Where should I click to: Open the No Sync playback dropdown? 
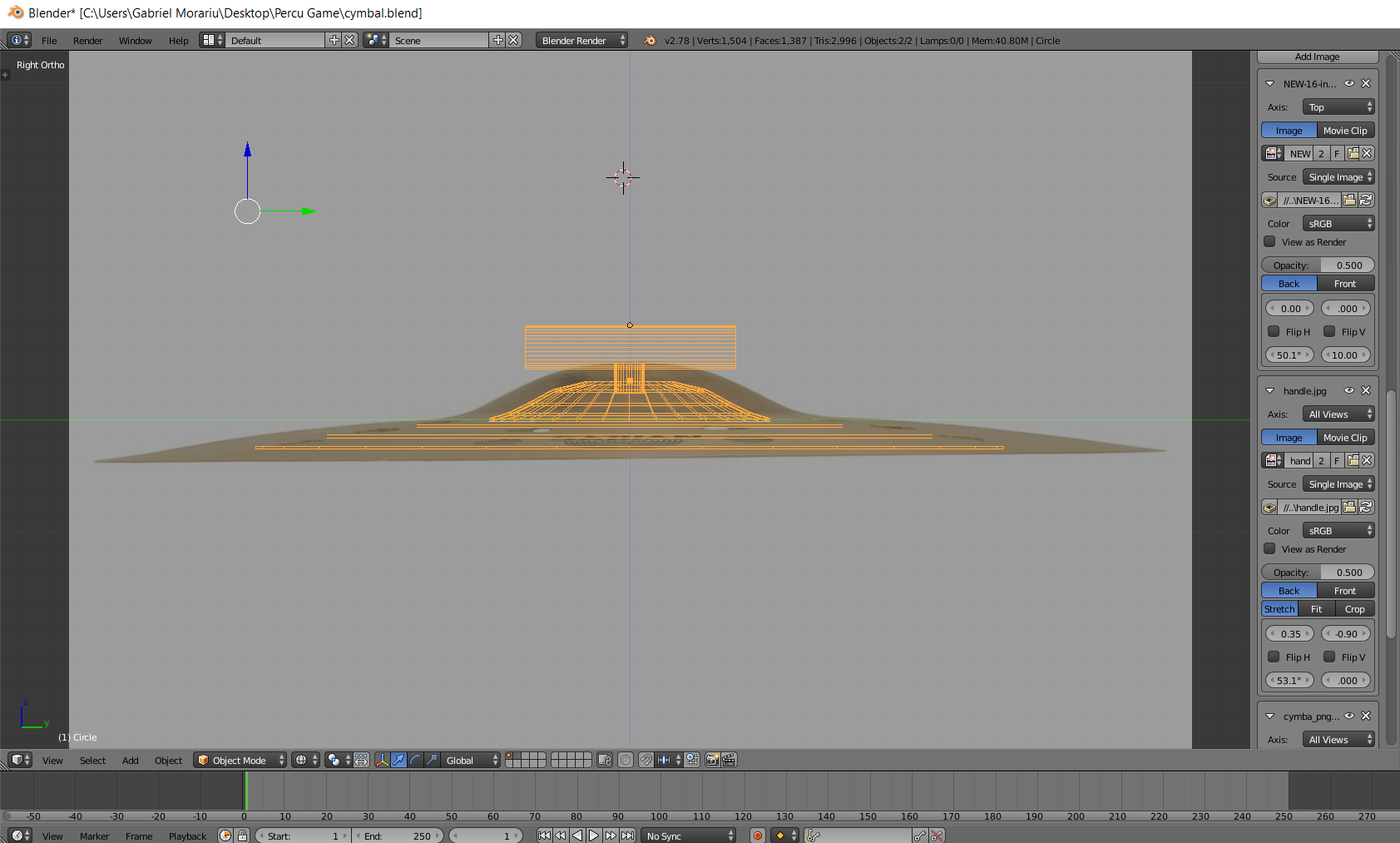[x=689, y=836]
